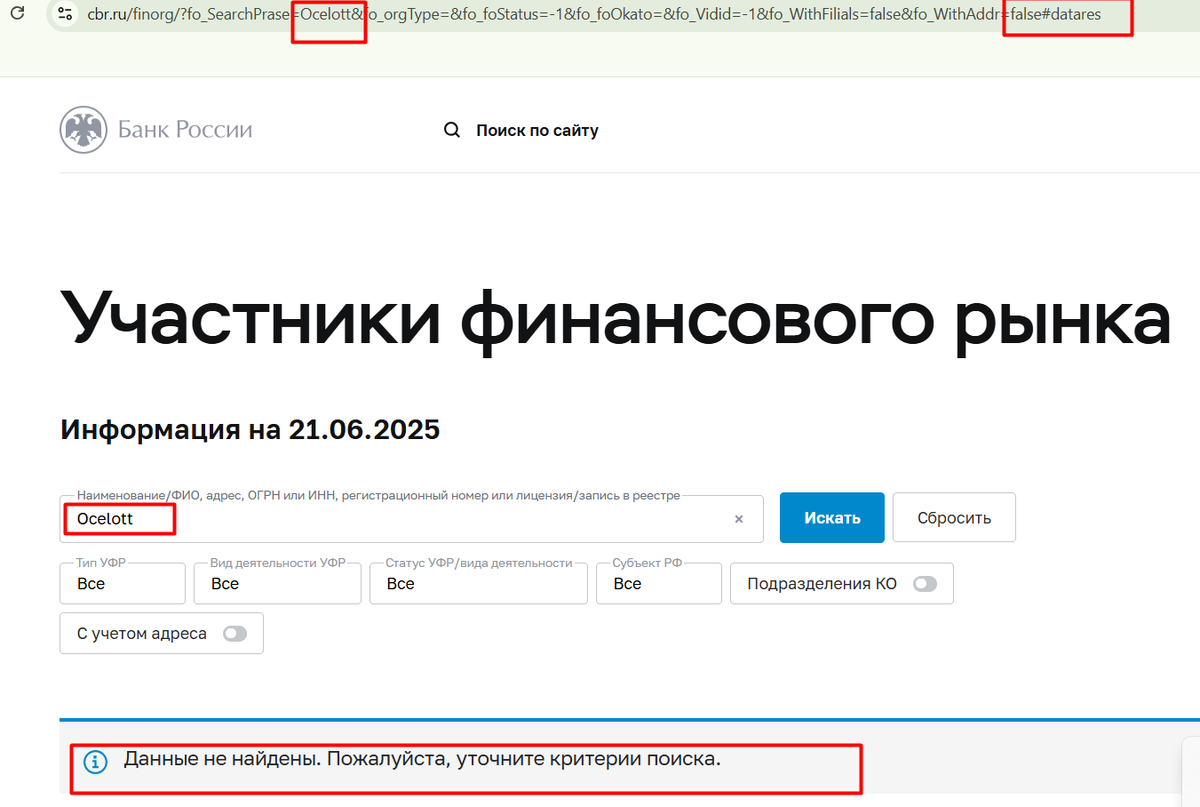Expand the Статус УФР/вида деятельности dropdown

point(478,583)
